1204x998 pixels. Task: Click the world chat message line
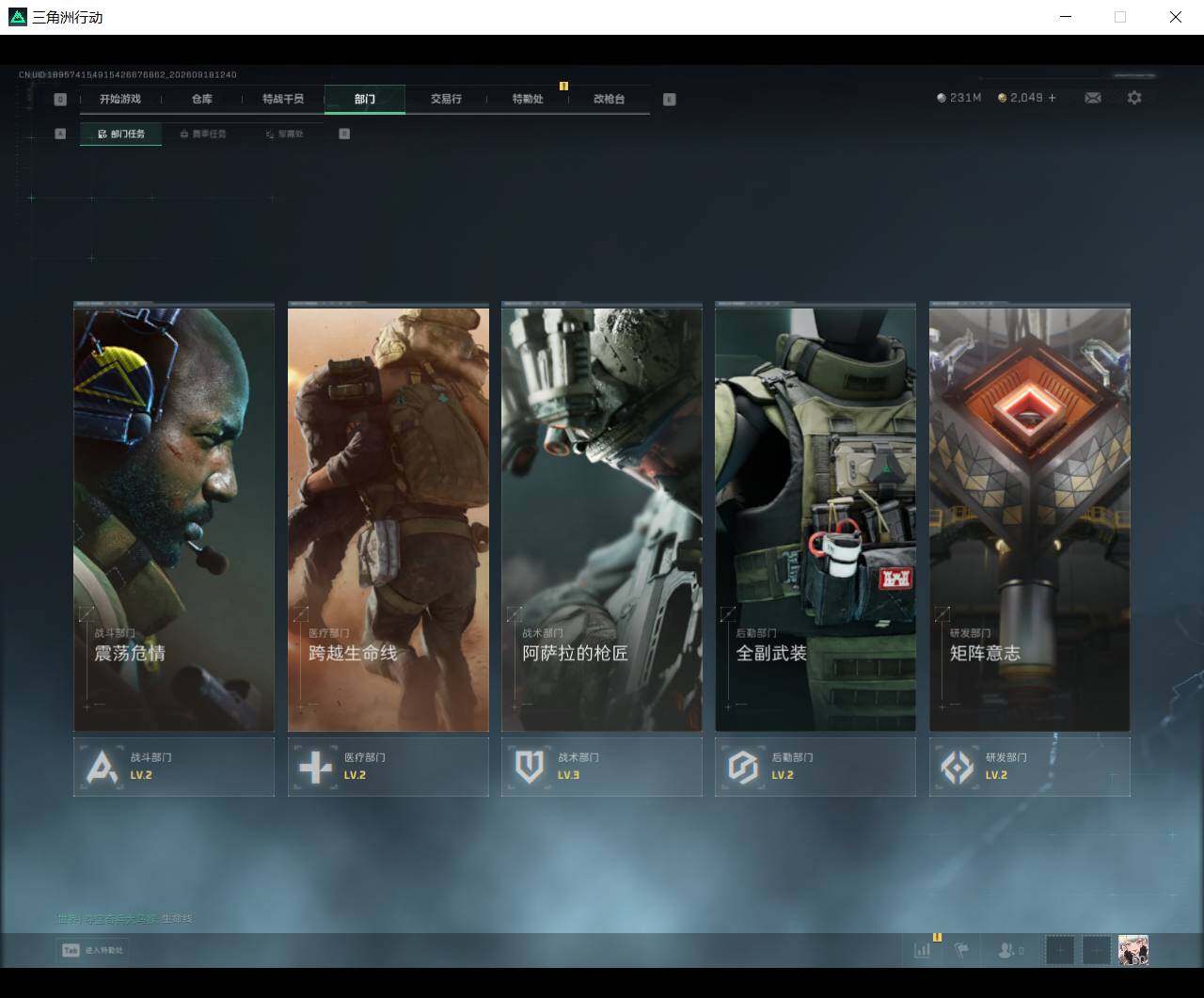(x=124, y=919)
